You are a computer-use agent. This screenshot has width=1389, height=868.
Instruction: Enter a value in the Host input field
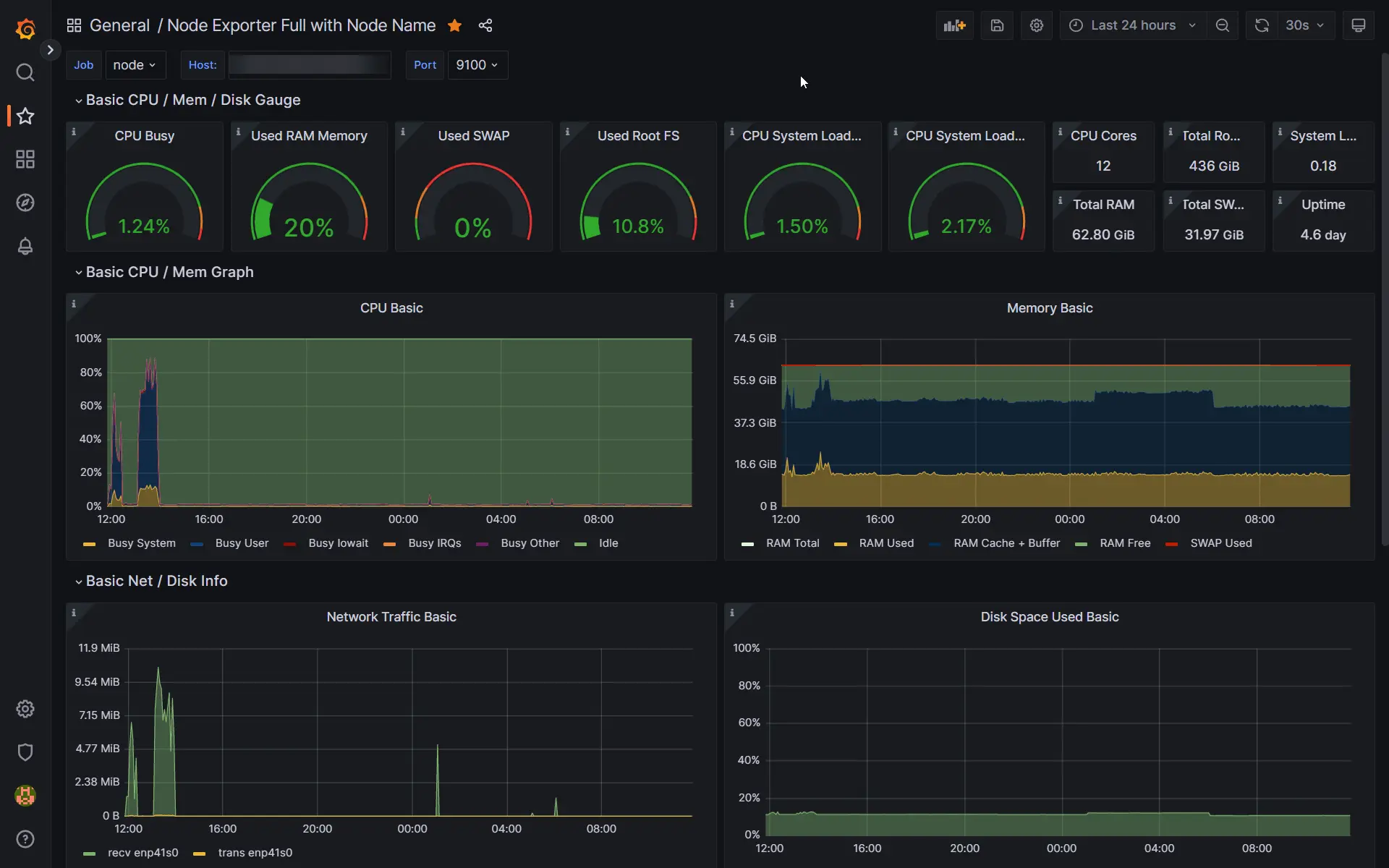coord(307,64)
